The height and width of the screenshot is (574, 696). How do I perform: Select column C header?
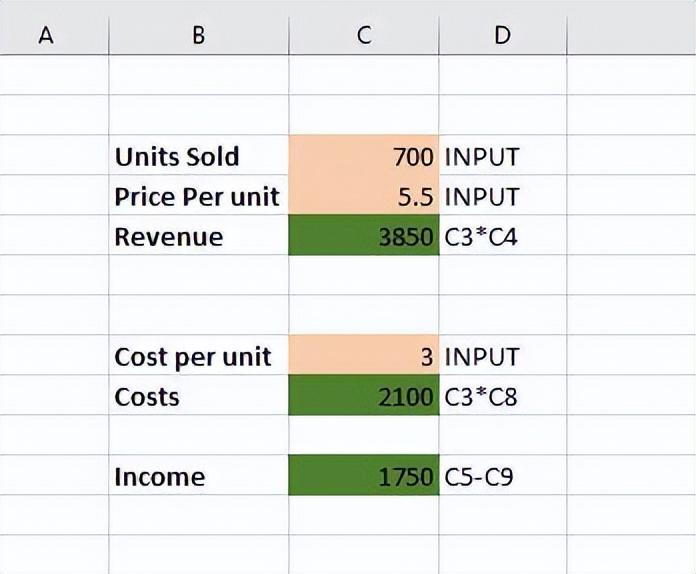[x=364, y=36]
